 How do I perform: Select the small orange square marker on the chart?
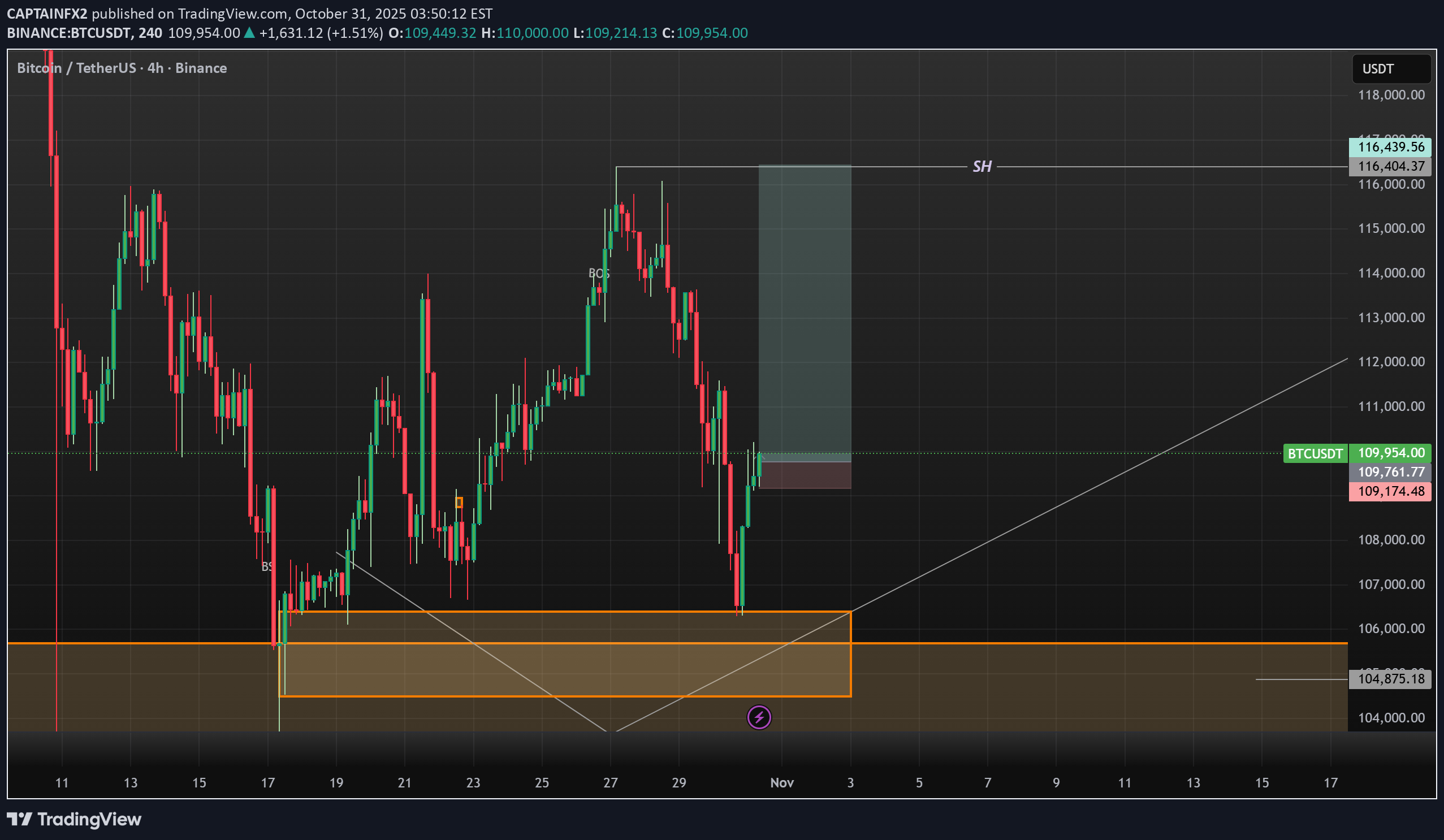459,501
